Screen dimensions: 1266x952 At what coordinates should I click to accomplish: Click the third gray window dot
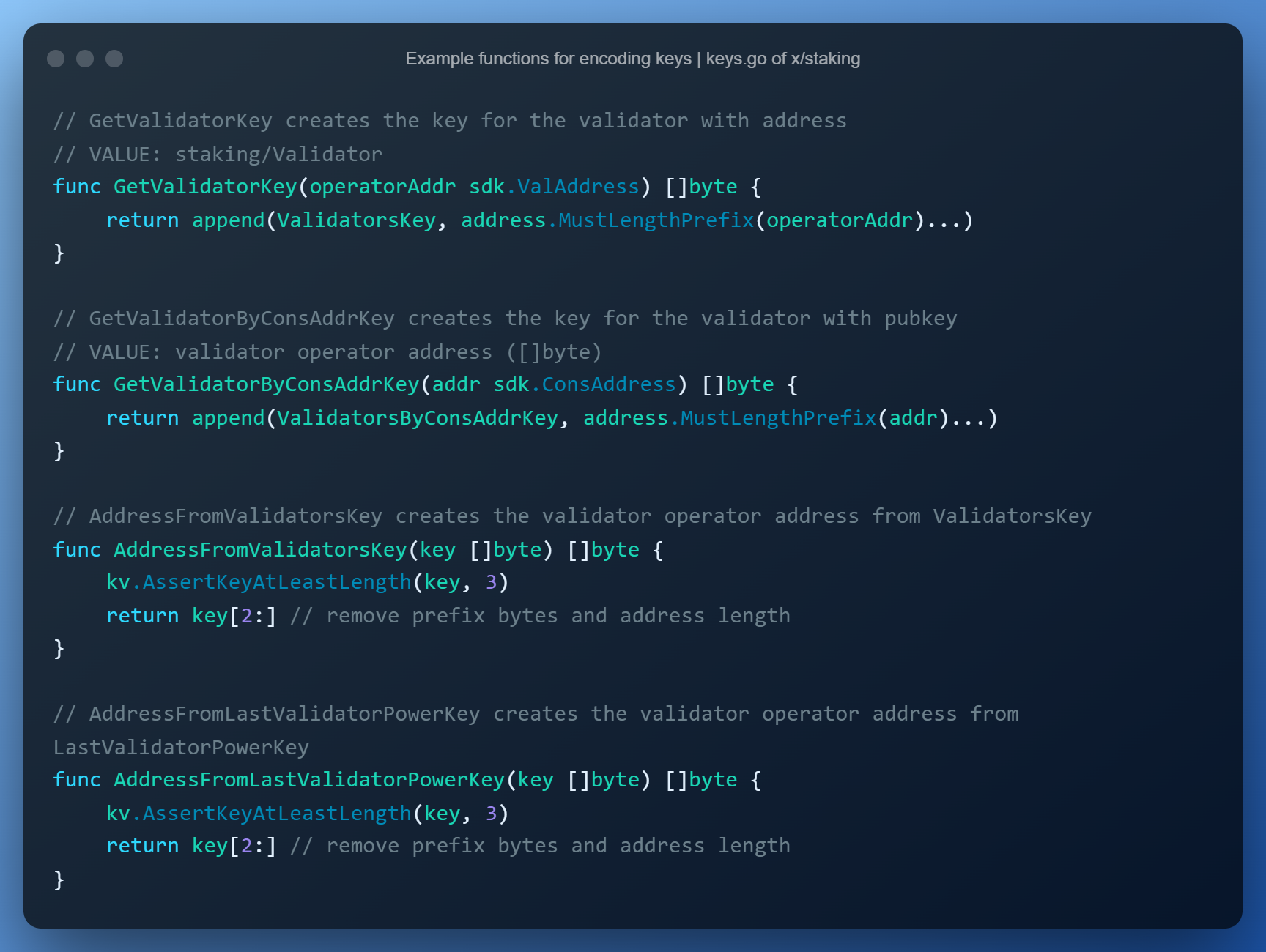click(x=114, y=59)
